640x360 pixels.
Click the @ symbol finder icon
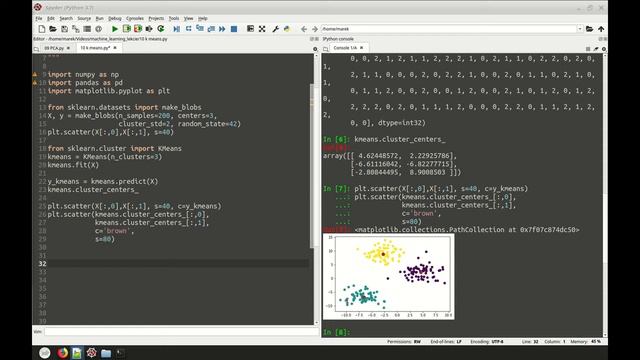(x=98, y=29)
